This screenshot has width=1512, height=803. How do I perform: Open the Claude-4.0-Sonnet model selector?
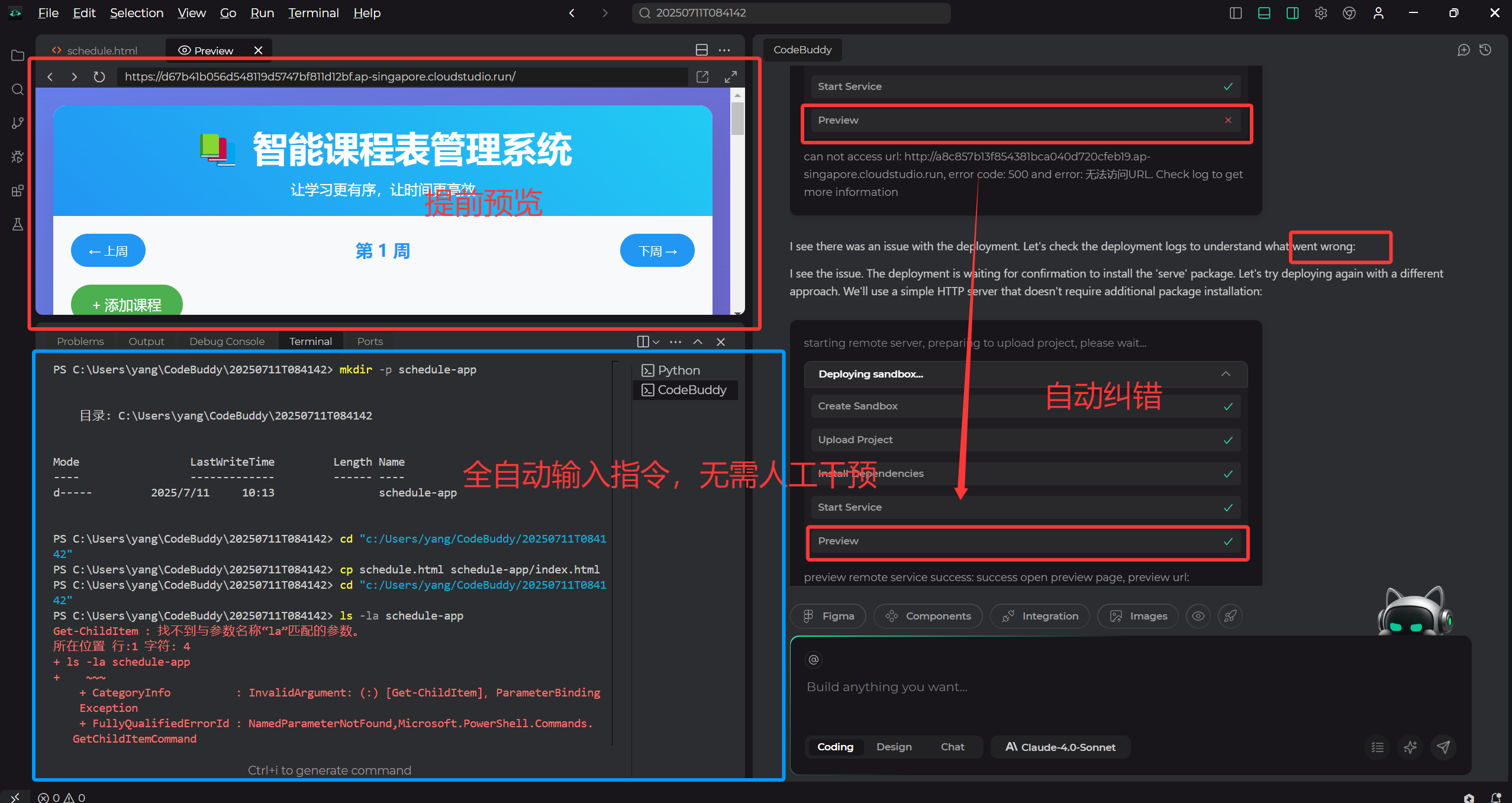[x=1060, y=747]
